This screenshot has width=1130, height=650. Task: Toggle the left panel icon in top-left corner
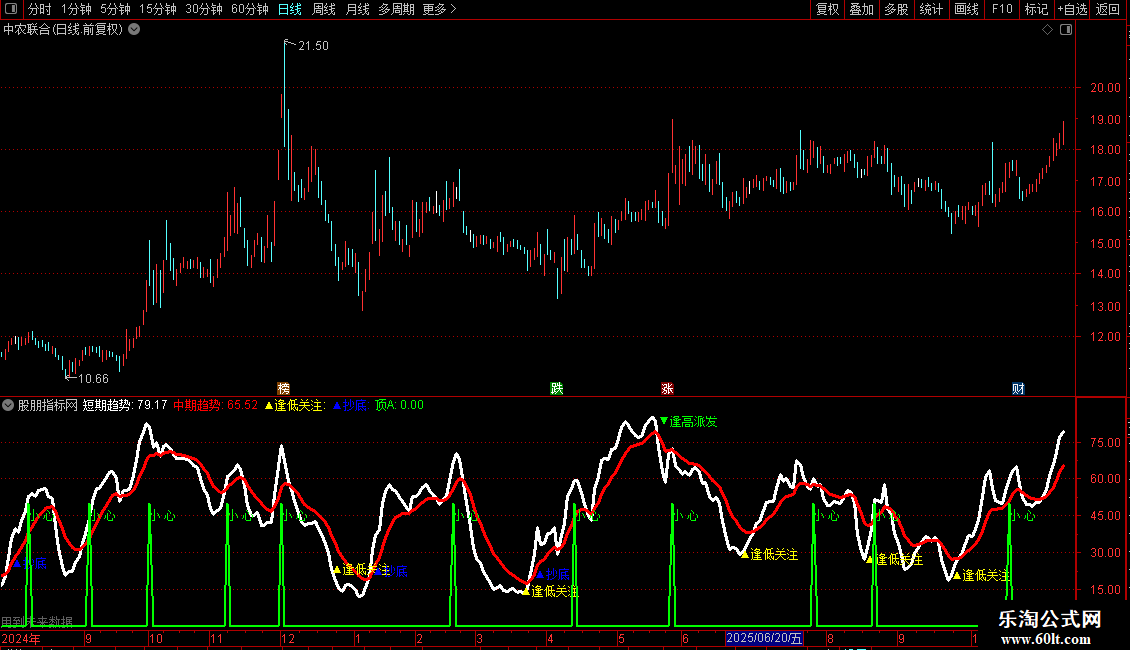11,9
